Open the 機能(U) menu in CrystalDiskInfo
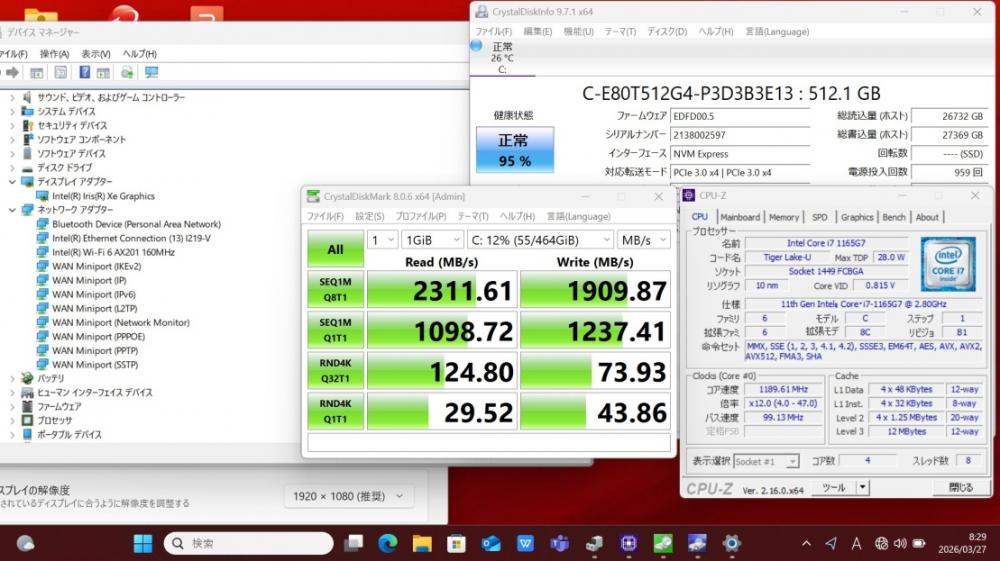The width and height of the screenshot is (1000, 561). point(577,31)
